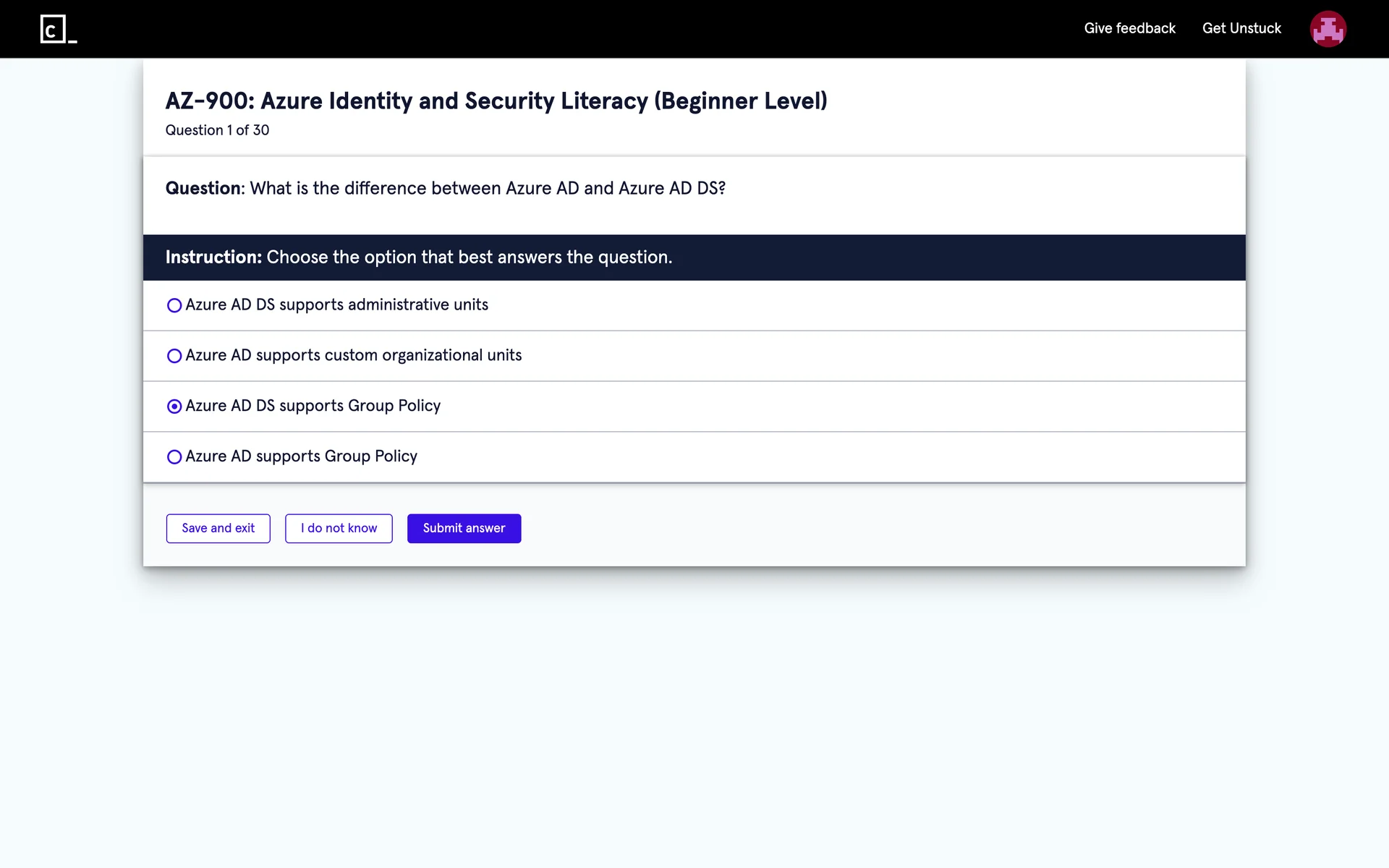Click the 'Azure AD DS supports administrative units' text
The height and width of the screenshot is (868, 1389).
(336, 305)
